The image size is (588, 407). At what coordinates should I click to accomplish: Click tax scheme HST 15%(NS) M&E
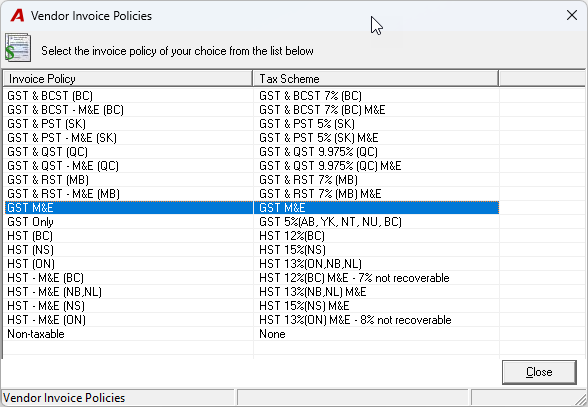coord(304,306)
